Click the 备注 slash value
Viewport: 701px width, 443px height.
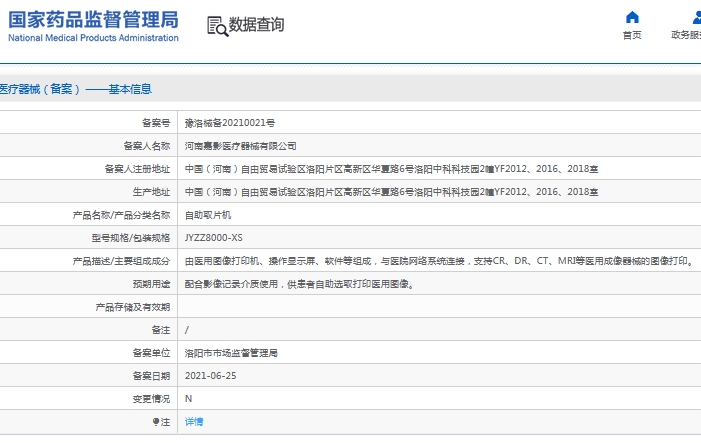coord(187,330)
